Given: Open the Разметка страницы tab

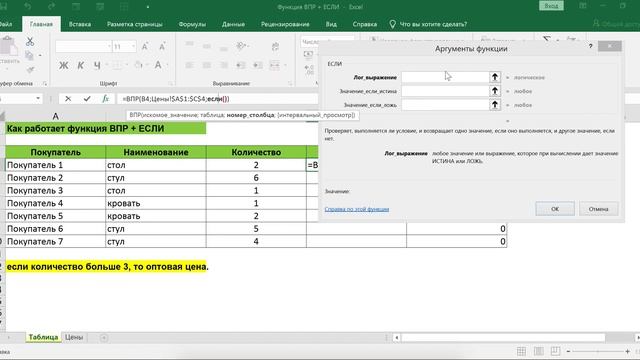Looking at the screenshot, I should [x=135, y=24].
